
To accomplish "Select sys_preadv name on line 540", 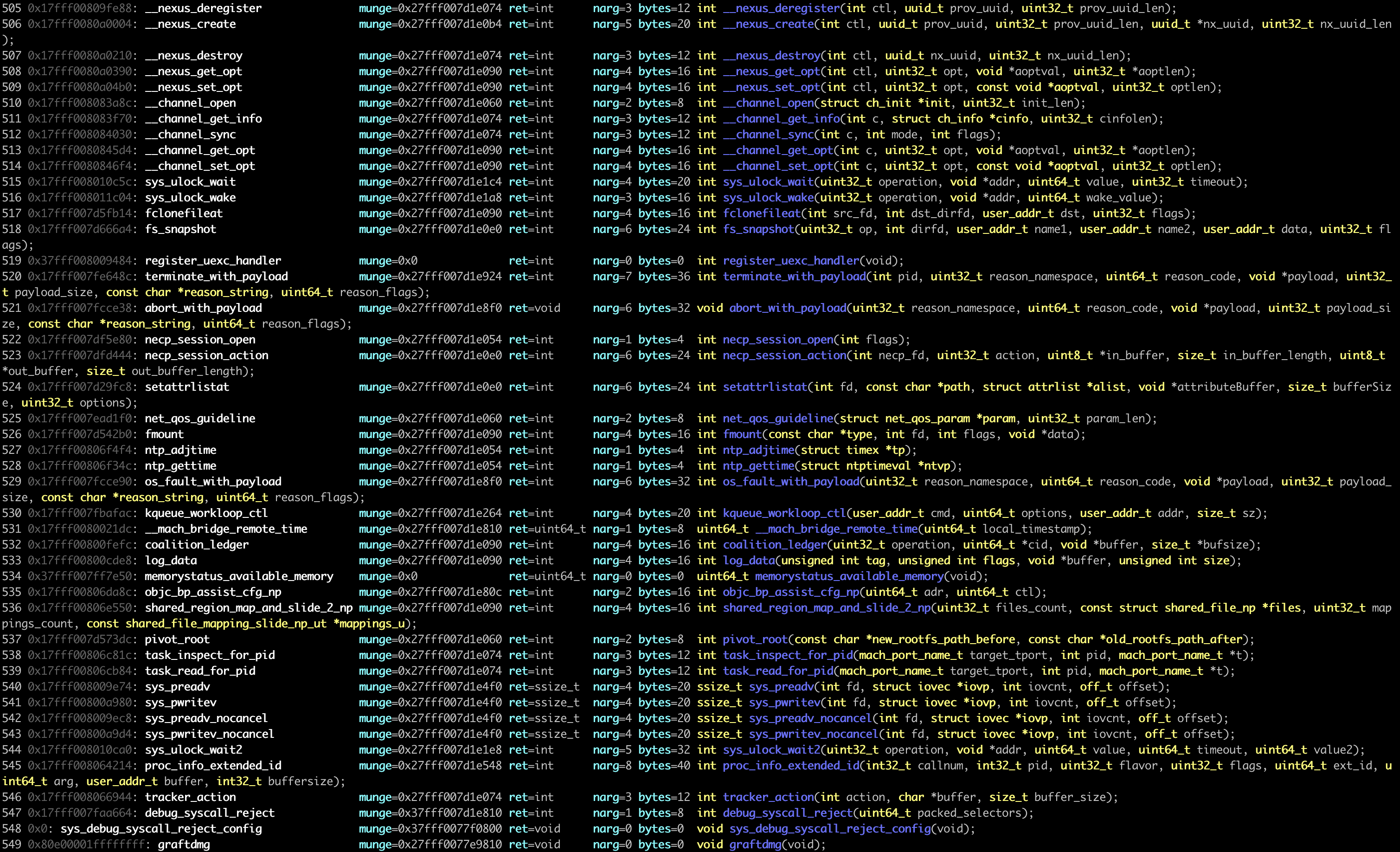I will [x=177, y=687].
